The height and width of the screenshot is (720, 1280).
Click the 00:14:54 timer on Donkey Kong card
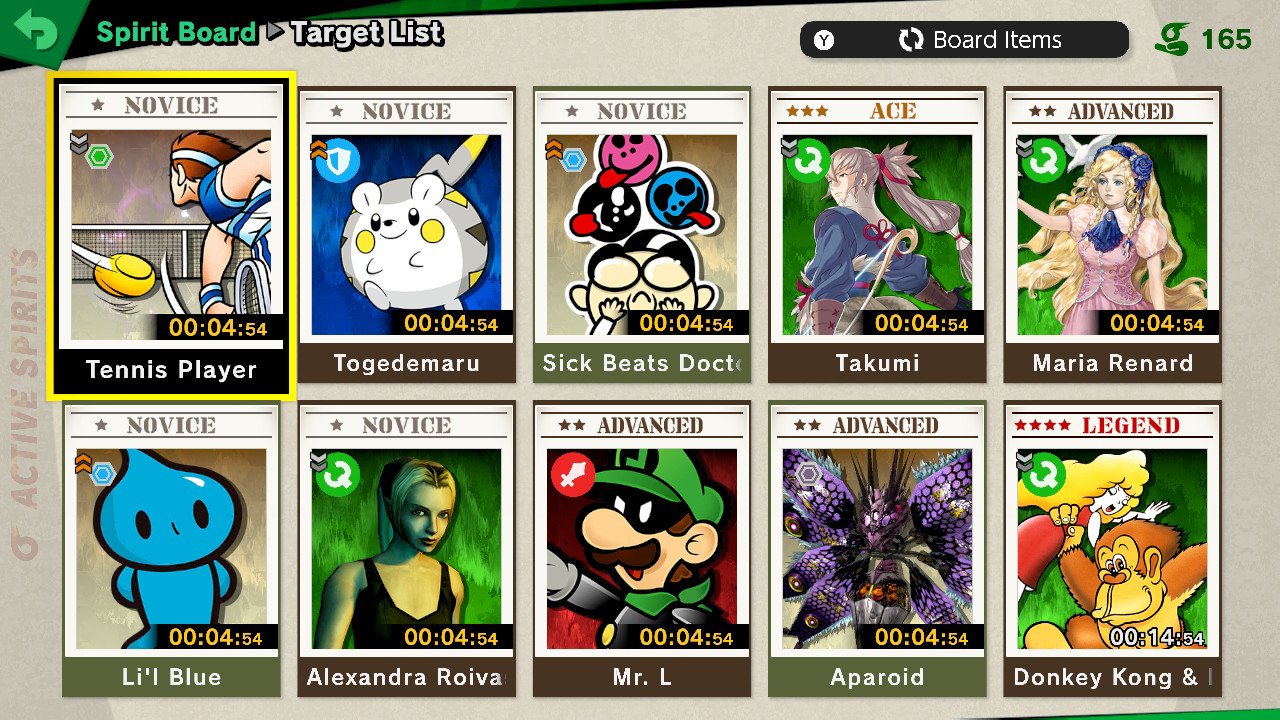1156,637
